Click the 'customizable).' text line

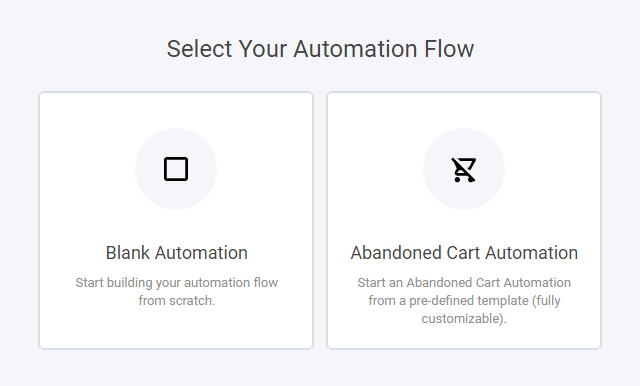[464, 318]
